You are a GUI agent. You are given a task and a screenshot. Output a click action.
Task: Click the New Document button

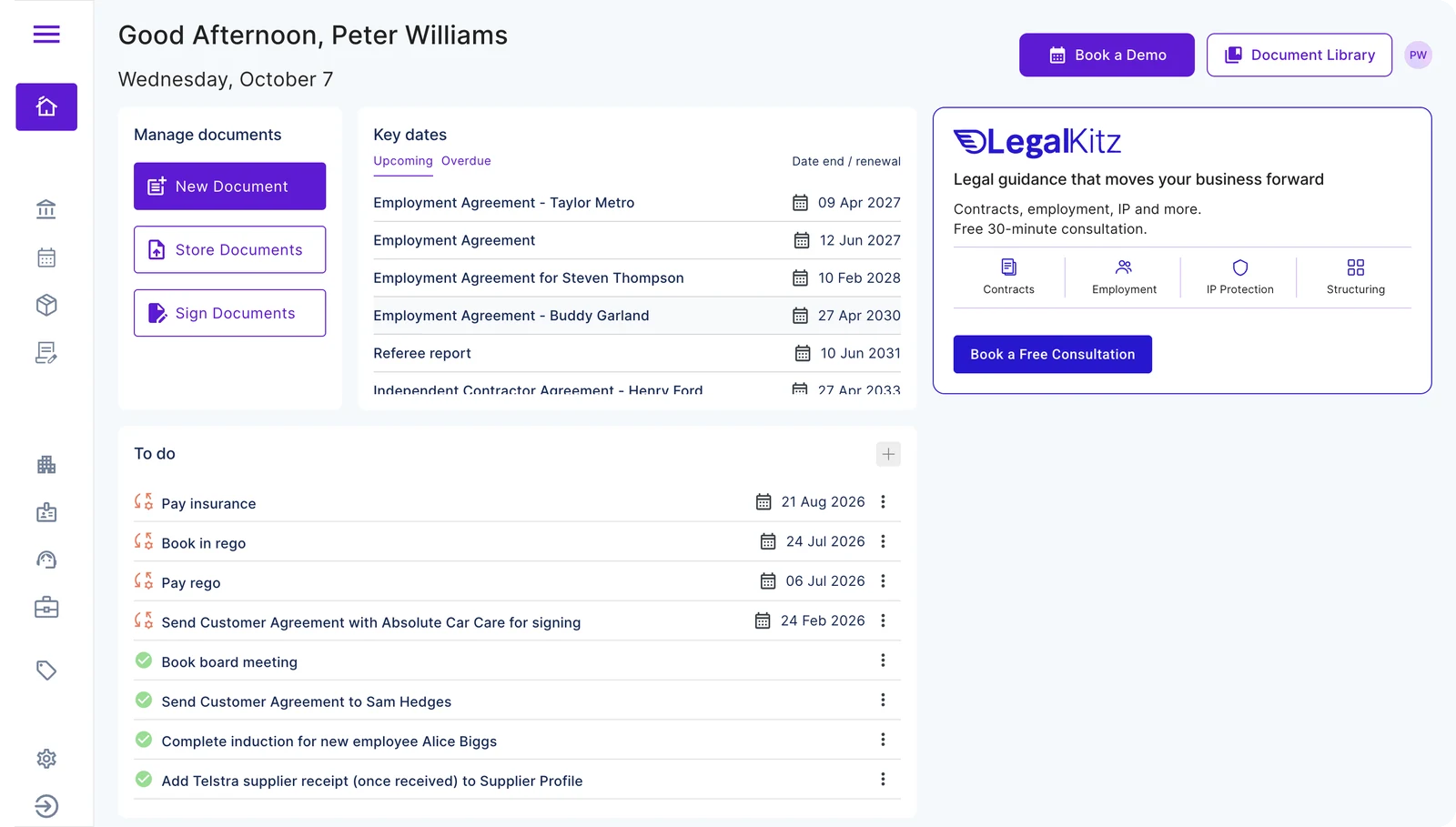tap(229, 187)
